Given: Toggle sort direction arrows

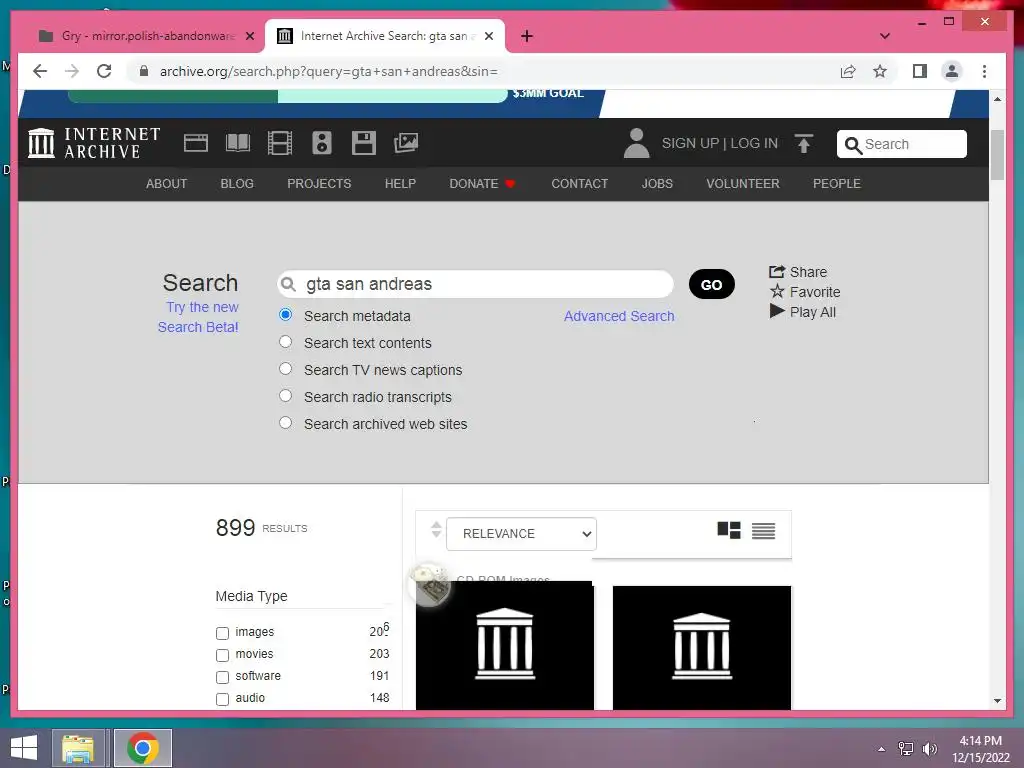Looking at the screenshot, I should click(436, 530).
